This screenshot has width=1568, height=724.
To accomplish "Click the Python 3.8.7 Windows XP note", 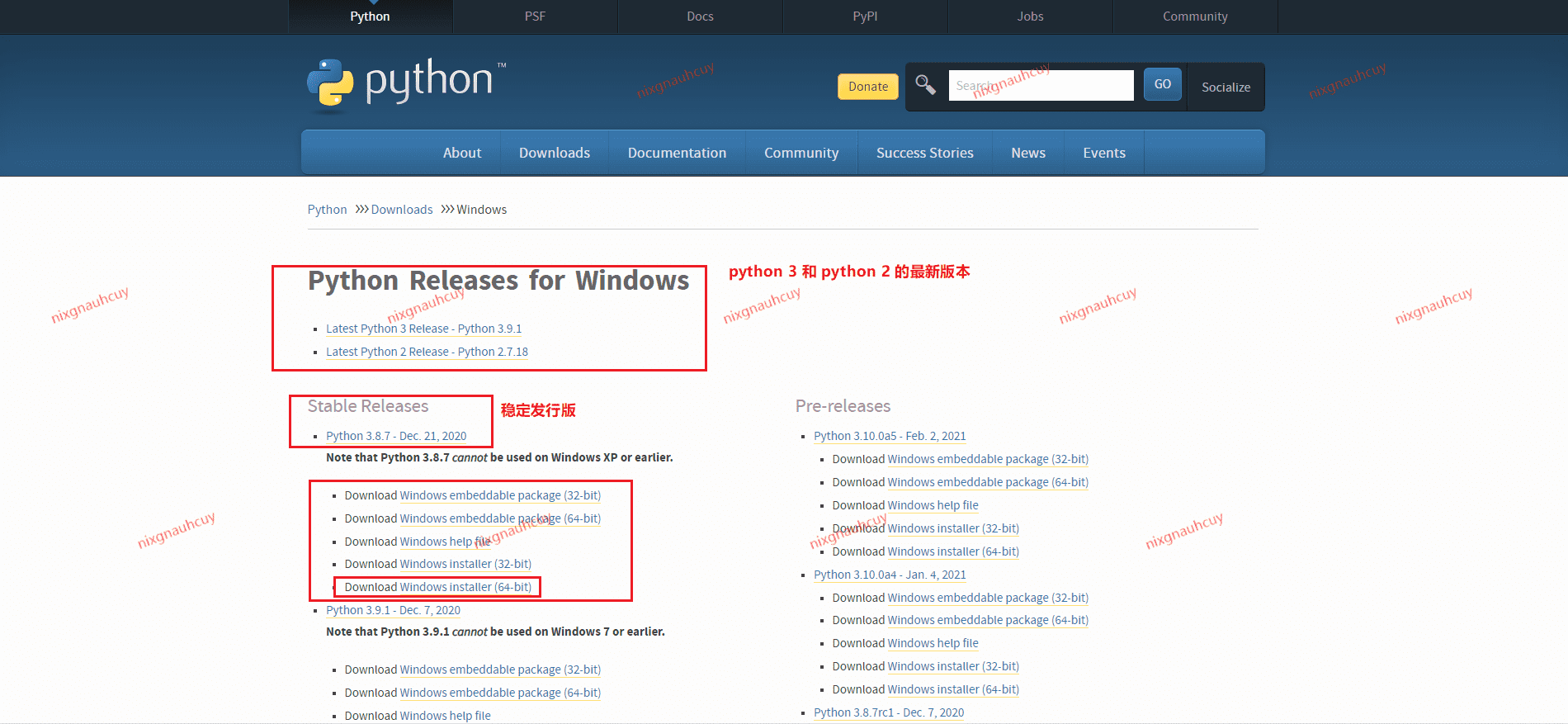I will point(499,457).
